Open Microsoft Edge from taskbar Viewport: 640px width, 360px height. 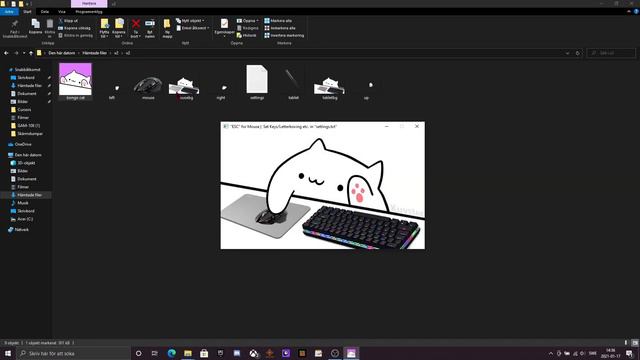coord(171,353)
